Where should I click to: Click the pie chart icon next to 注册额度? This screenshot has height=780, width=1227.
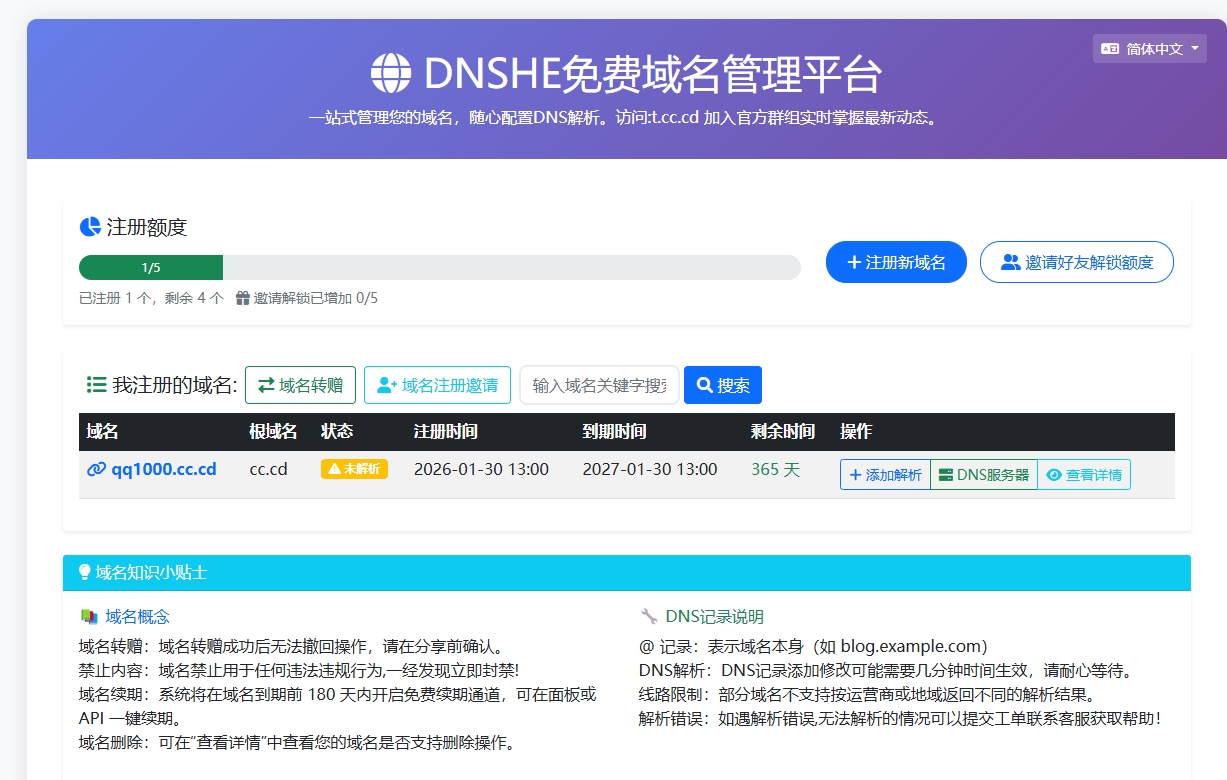click(90, 227)
